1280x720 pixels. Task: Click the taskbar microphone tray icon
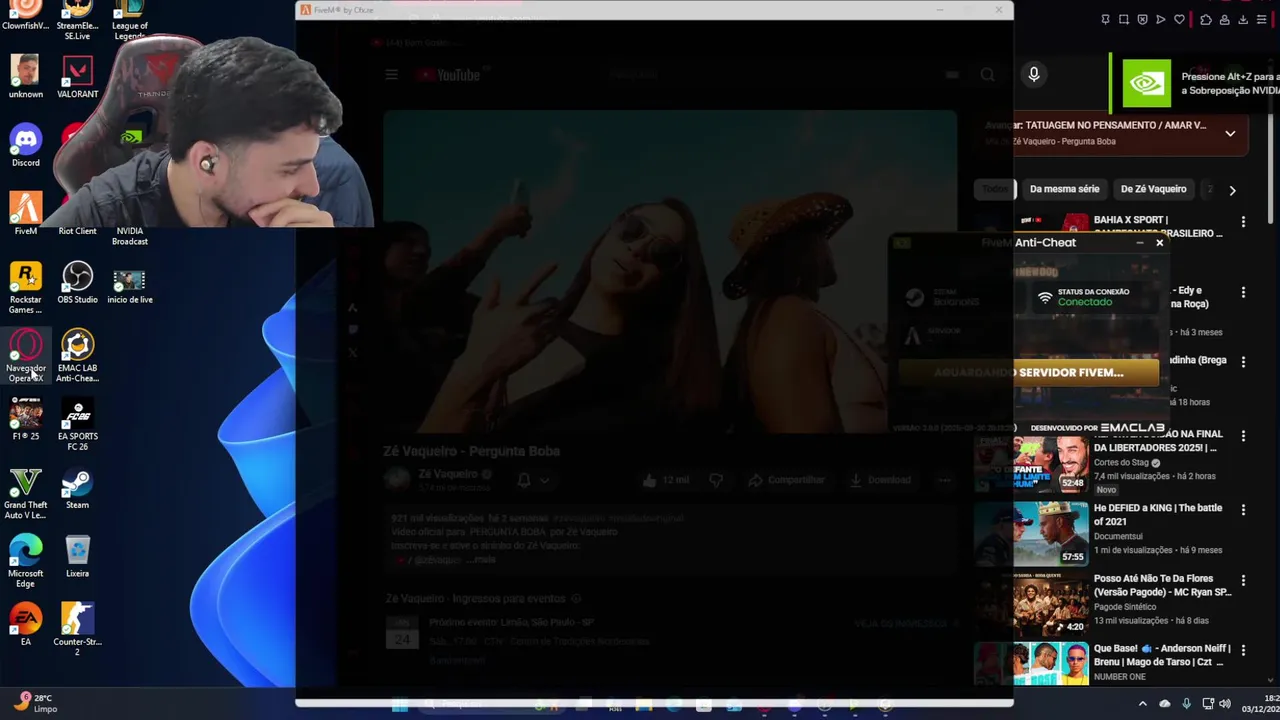[x=1187, y=703]
